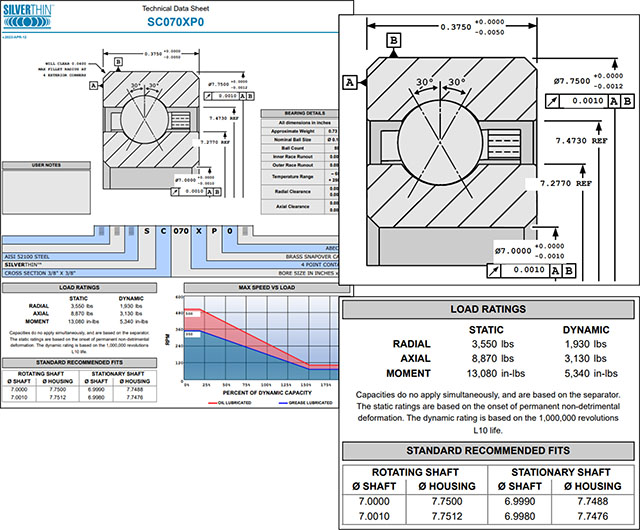The width and height of the screenshot is (640, 530).
Task: Click the Max Speed vs Load chart header
Action: click(260, 289)
